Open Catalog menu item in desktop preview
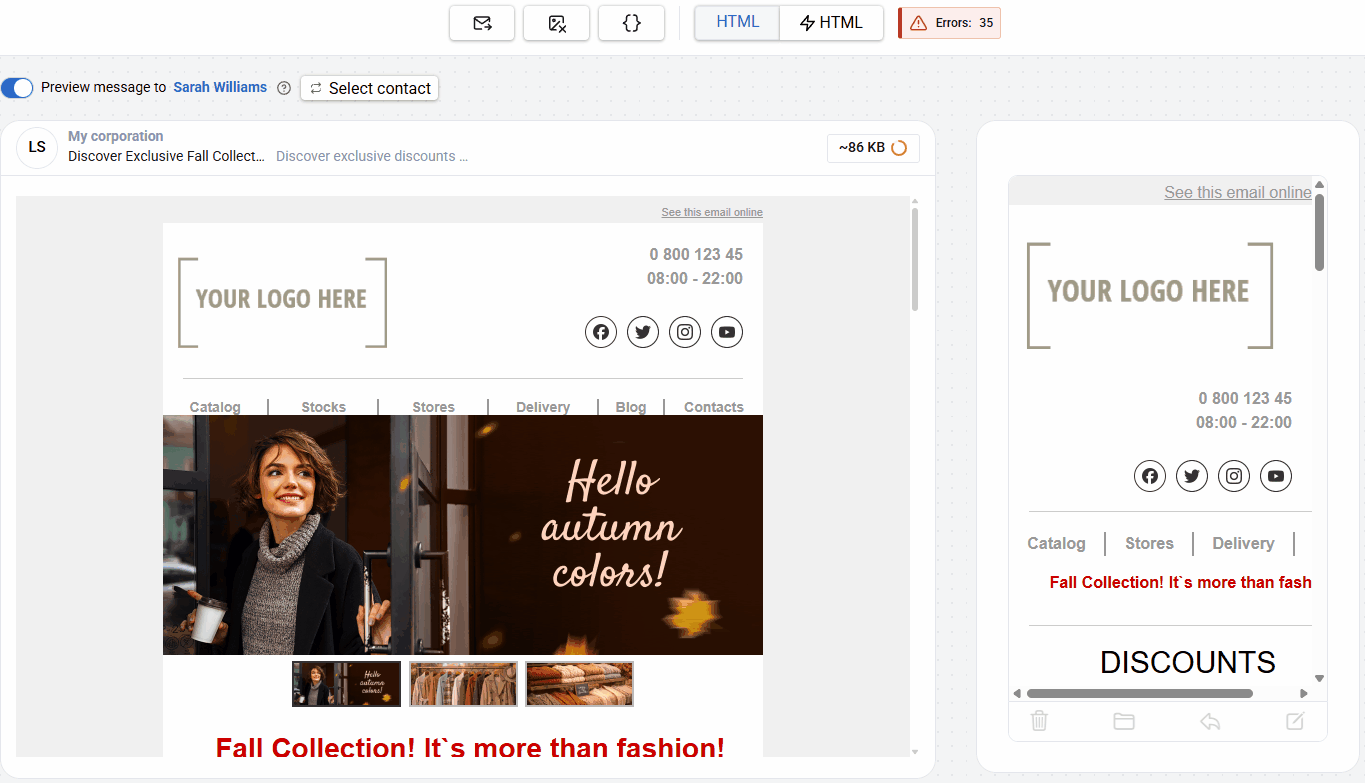Image resolution: width=1365 pixels, height=783 pixels. coord(215,407)
